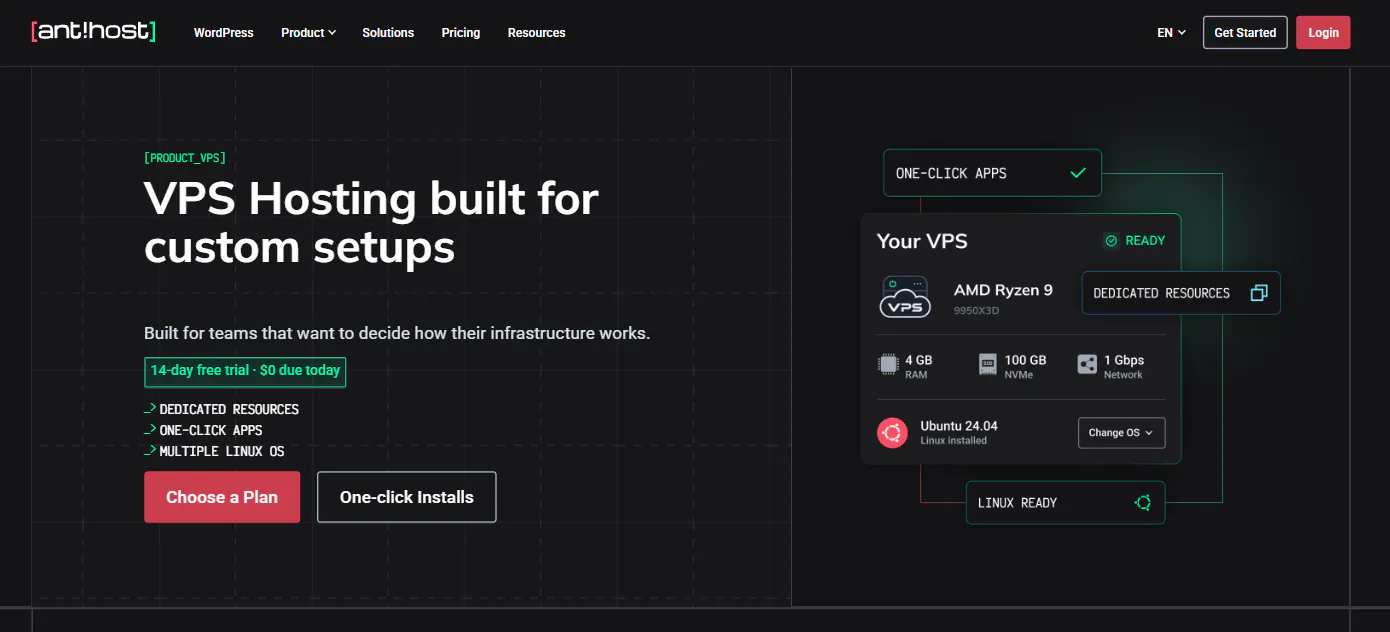Screen dimensions: 1390x632
Task: Open the Resources nav item
Action: [536, 33]
